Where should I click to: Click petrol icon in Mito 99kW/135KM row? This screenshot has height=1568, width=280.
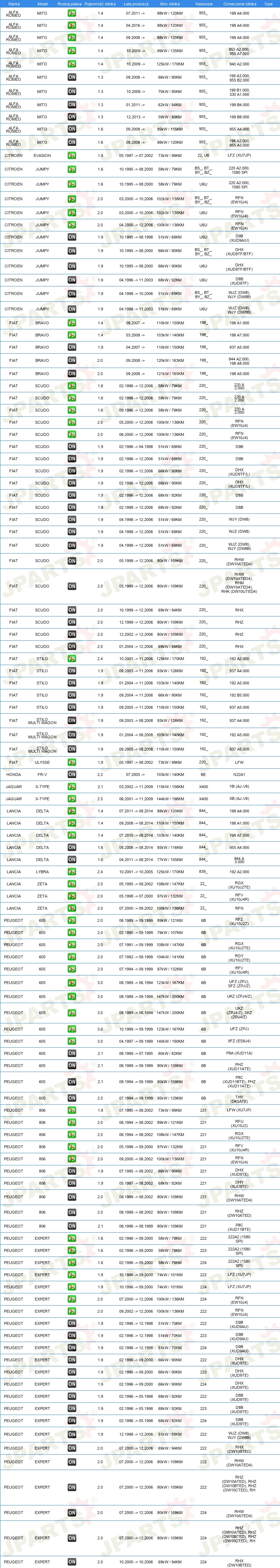71,51
